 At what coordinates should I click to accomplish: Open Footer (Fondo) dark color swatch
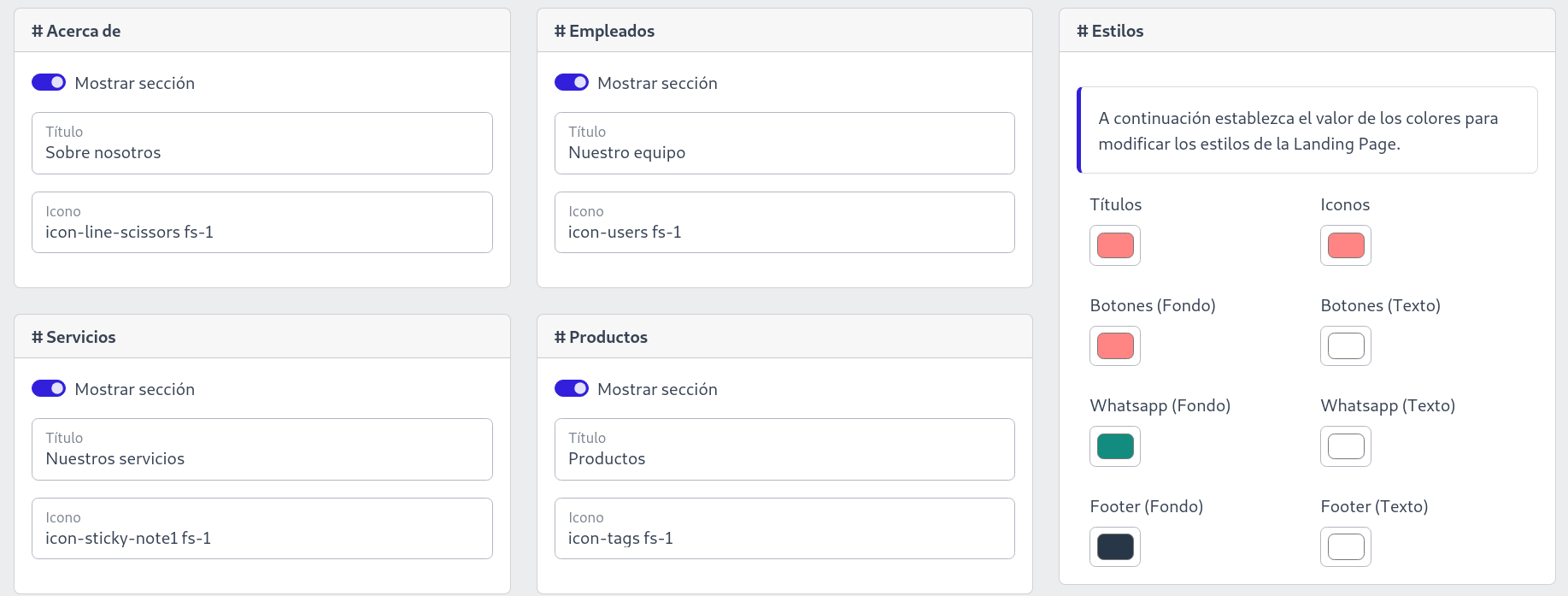pos(1114,546)
